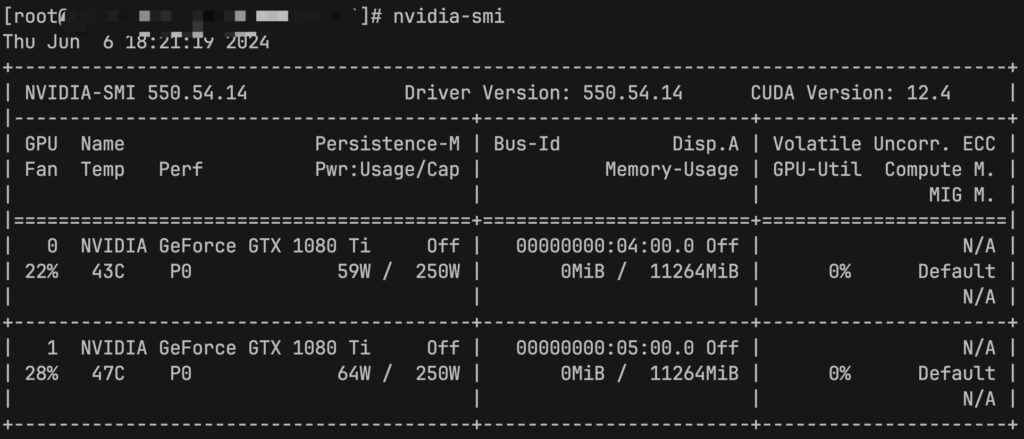Click the 47C temperature reading
Screen dimensions: 1024x439
point(108,374)
